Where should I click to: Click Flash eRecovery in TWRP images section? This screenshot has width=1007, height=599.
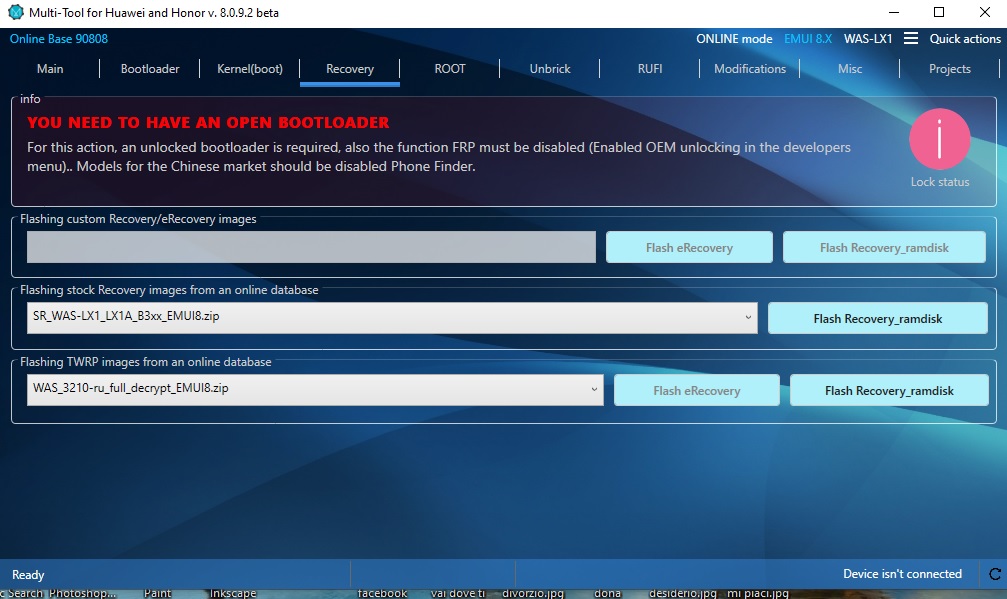point(697,390)
